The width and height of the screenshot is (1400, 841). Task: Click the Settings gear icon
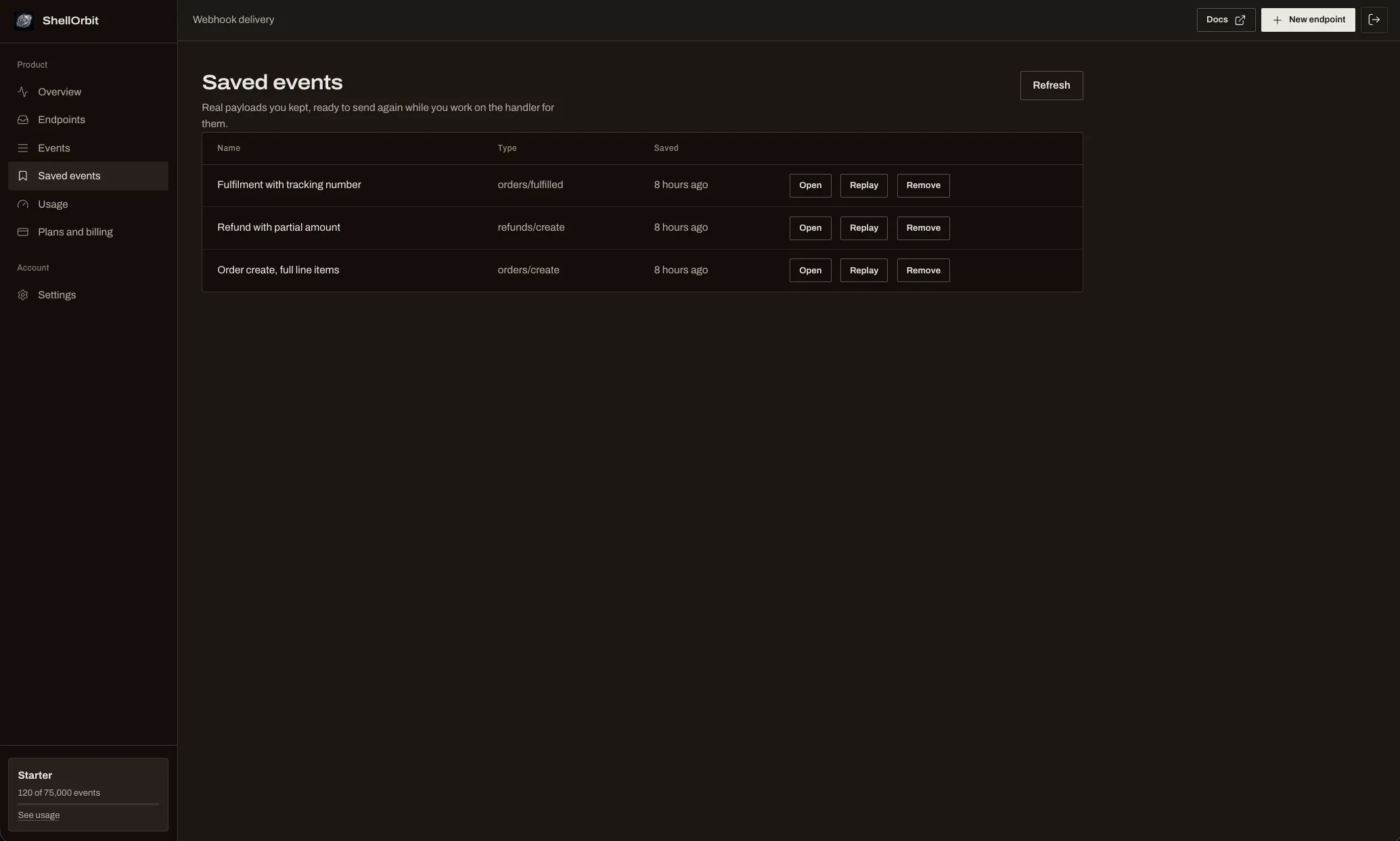coord(23,295)
